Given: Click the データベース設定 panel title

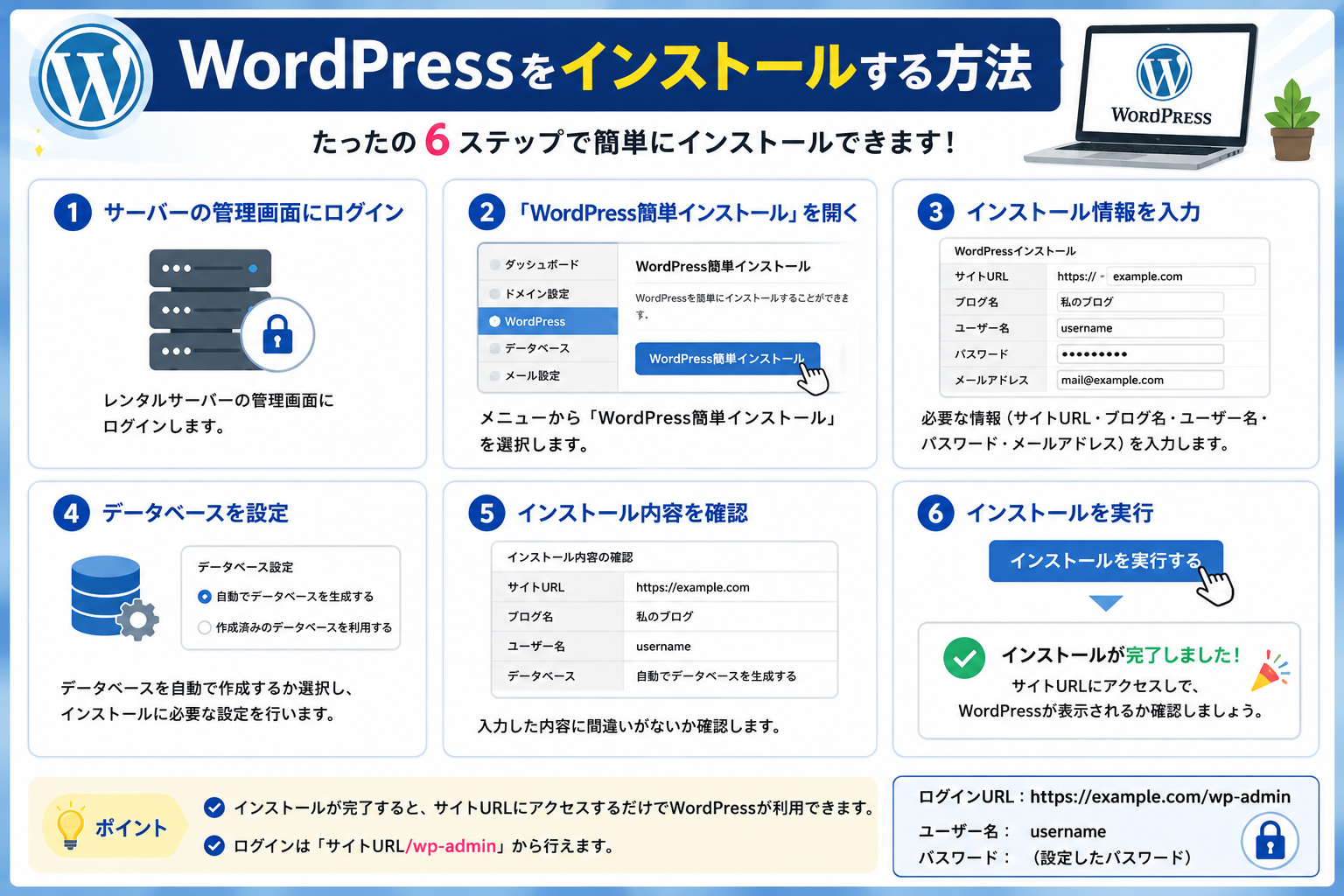Looking at the screenshot, I should tap(245, 567).
